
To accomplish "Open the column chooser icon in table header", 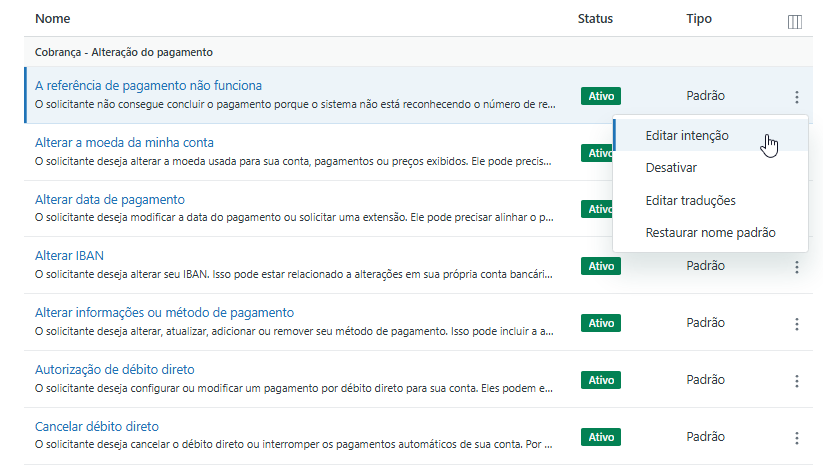I will coord(795,21).
